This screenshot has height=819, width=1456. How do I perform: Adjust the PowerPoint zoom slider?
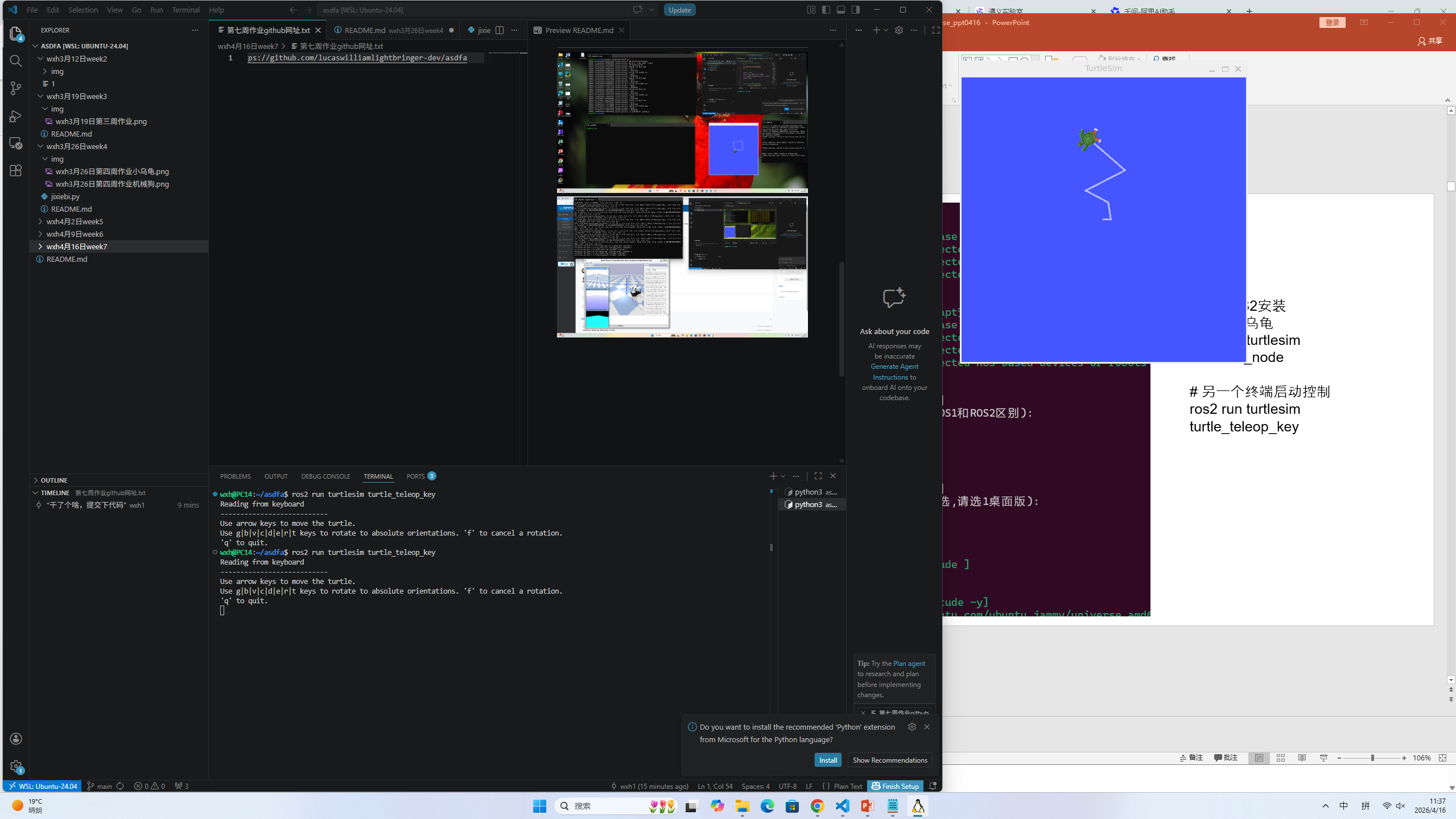[1372, 758]
